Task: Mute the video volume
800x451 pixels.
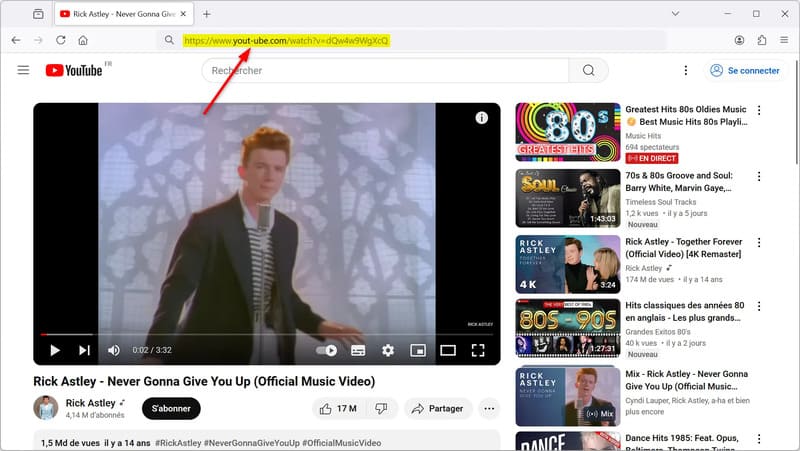Action: [114, 350]
